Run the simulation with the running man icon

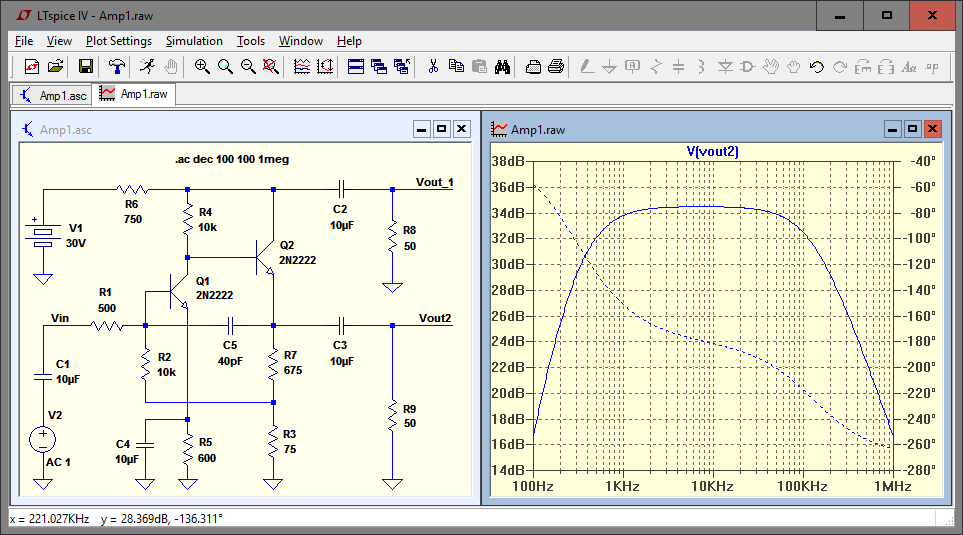[x=147, y=67]
